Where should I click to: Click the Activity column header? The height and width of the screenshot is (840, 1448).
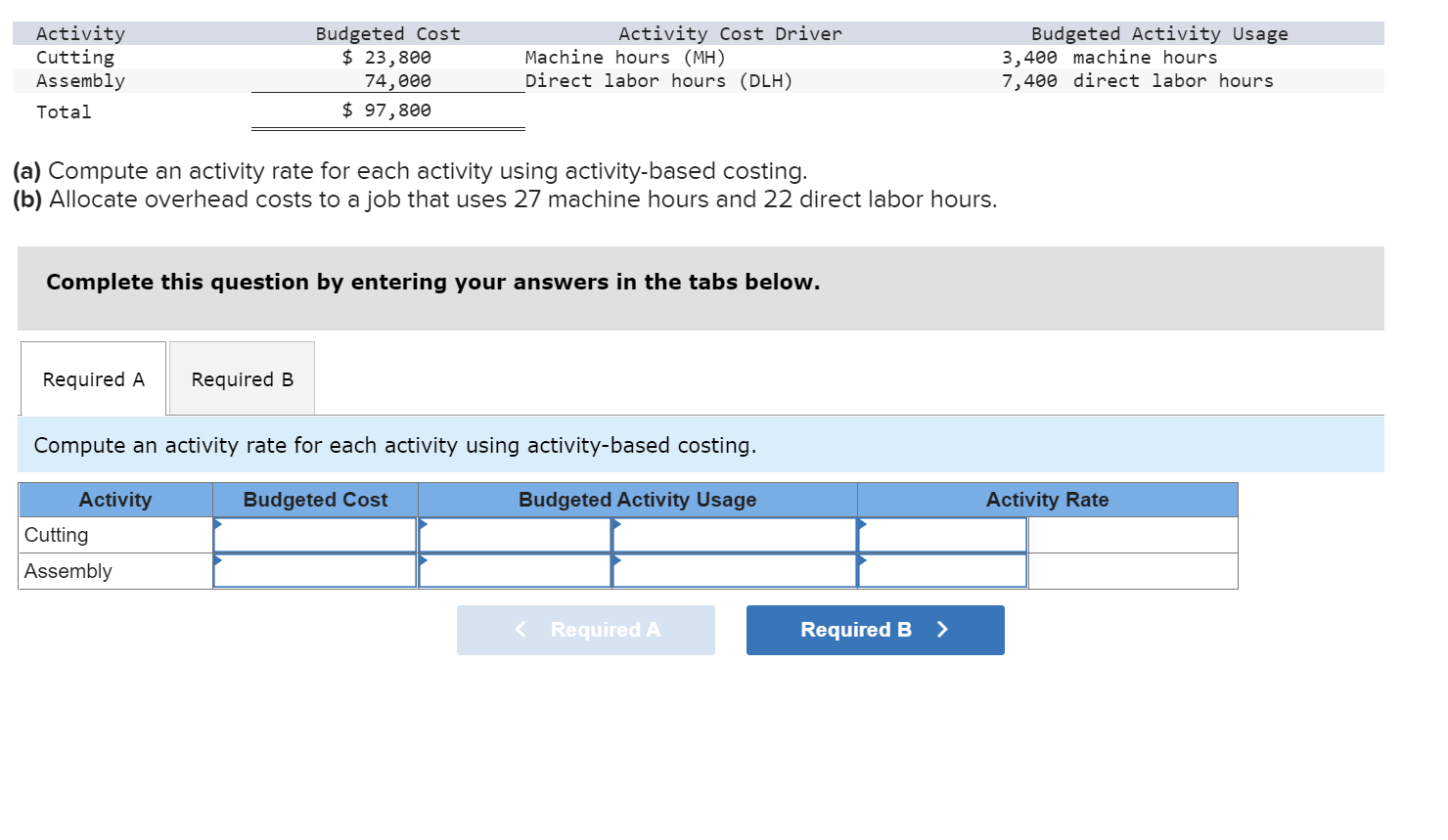point(114,500)
